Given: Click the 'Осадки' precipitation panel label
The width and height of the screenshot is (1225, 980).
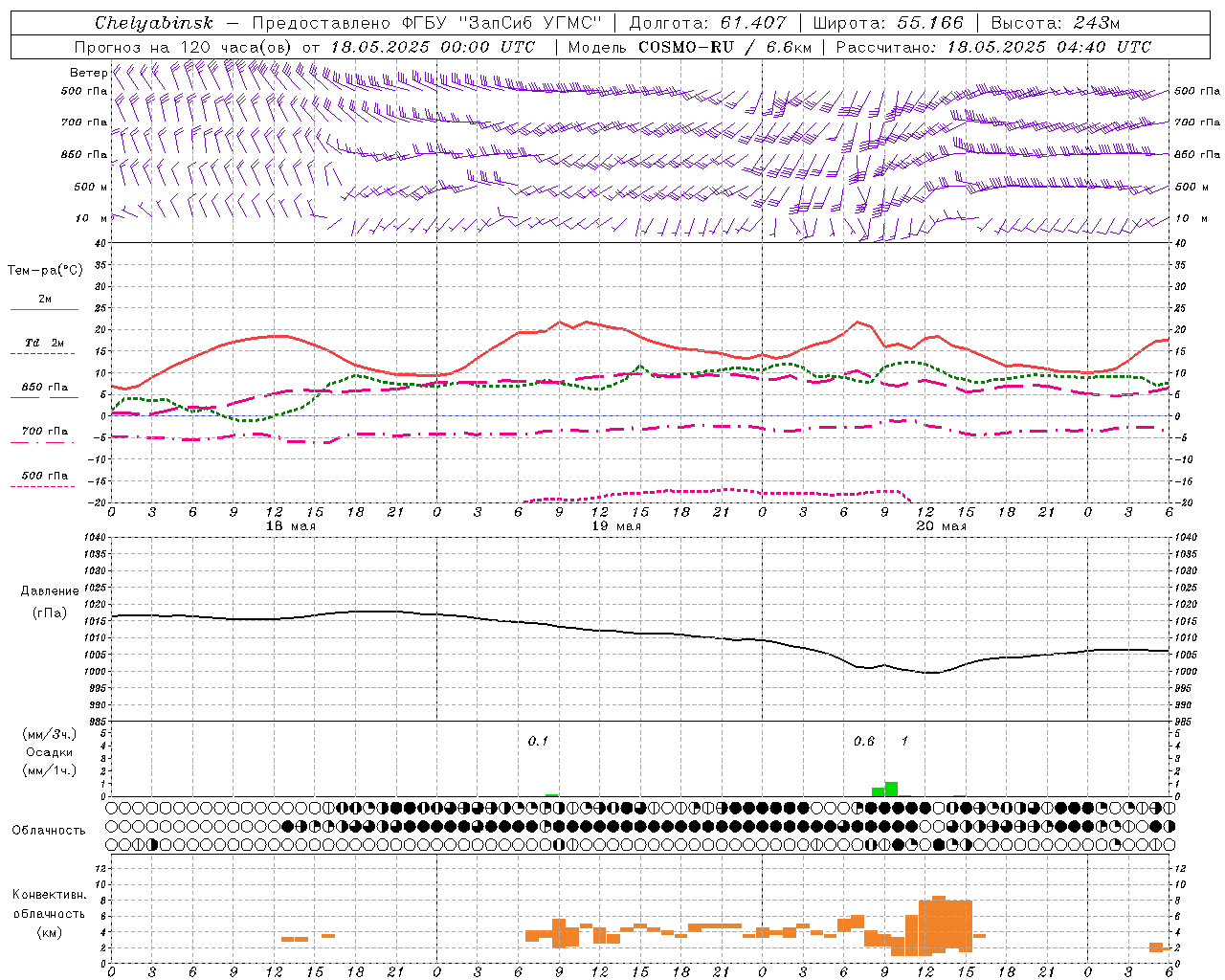Looking at the screenshot, I should pyautogui.click(x=49, y=752).
